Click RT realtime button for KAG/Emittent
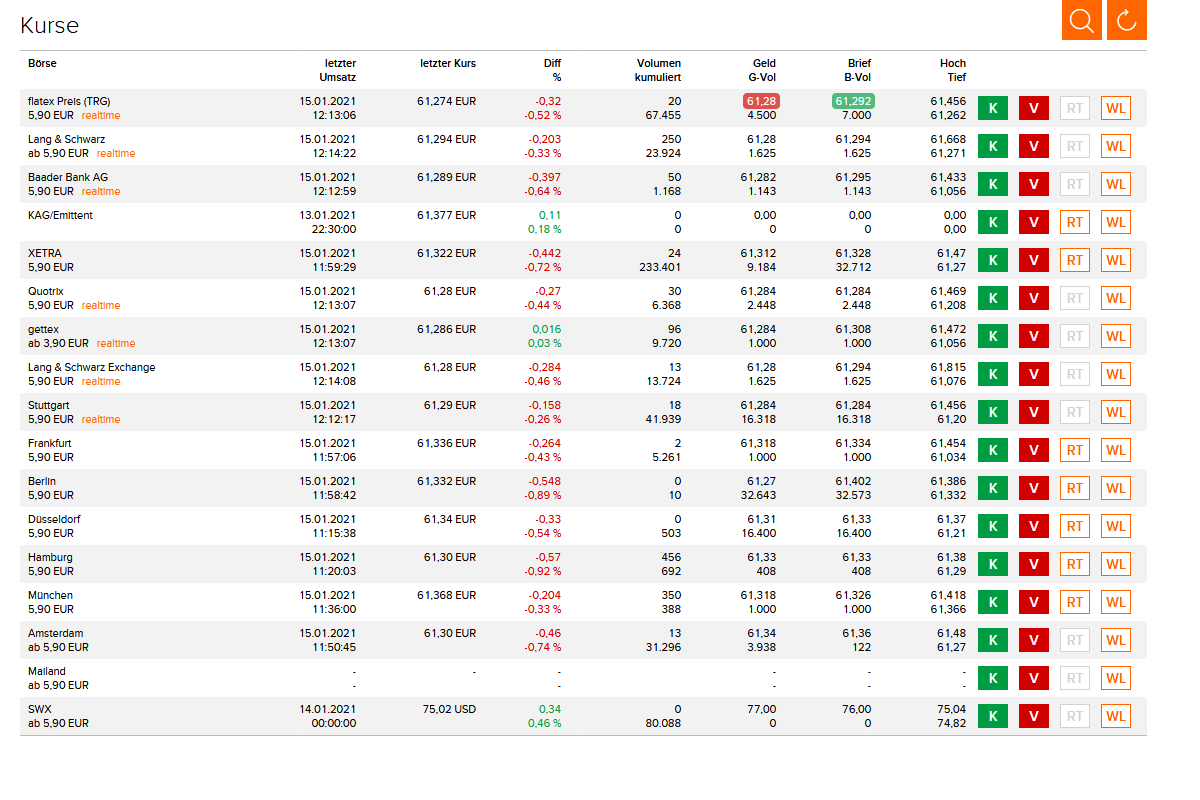This screenshot has width=1200, height=800. click(x=1075, y=222)
